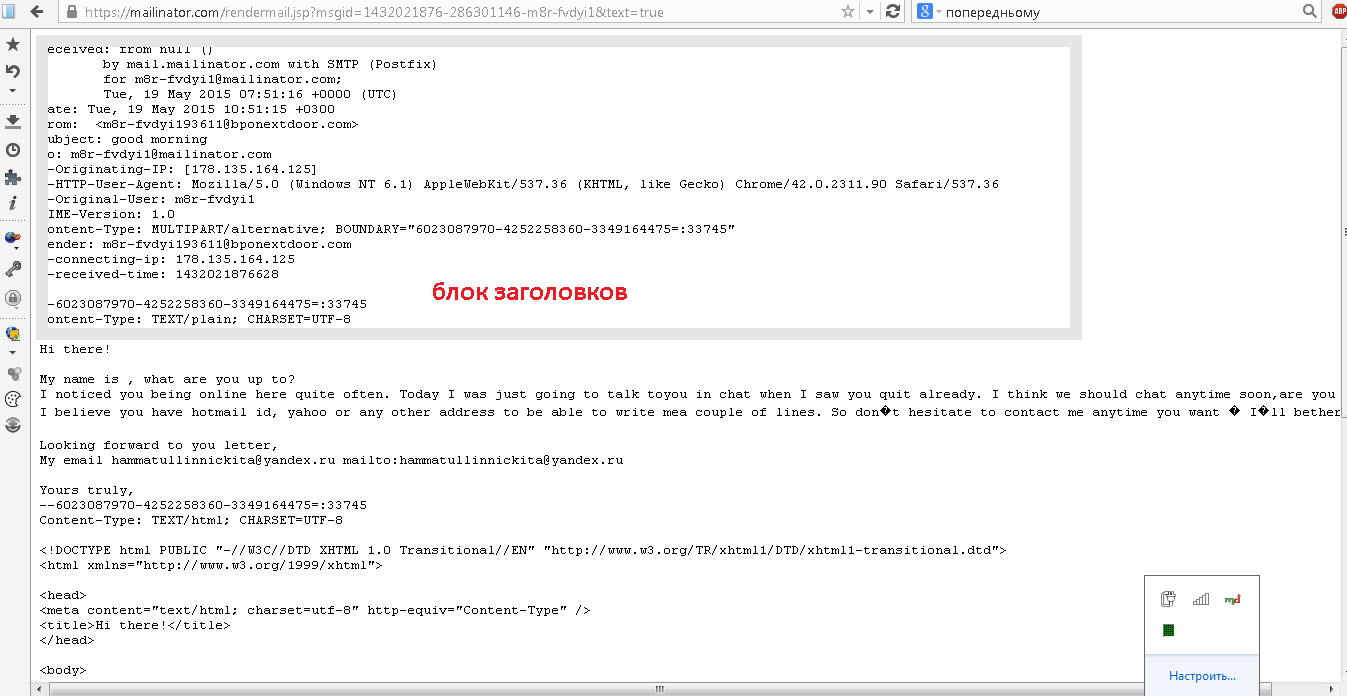Click the 'Looking forward to you letter,' line
This screenshot has width=1347, height=696.
point(158,445)
